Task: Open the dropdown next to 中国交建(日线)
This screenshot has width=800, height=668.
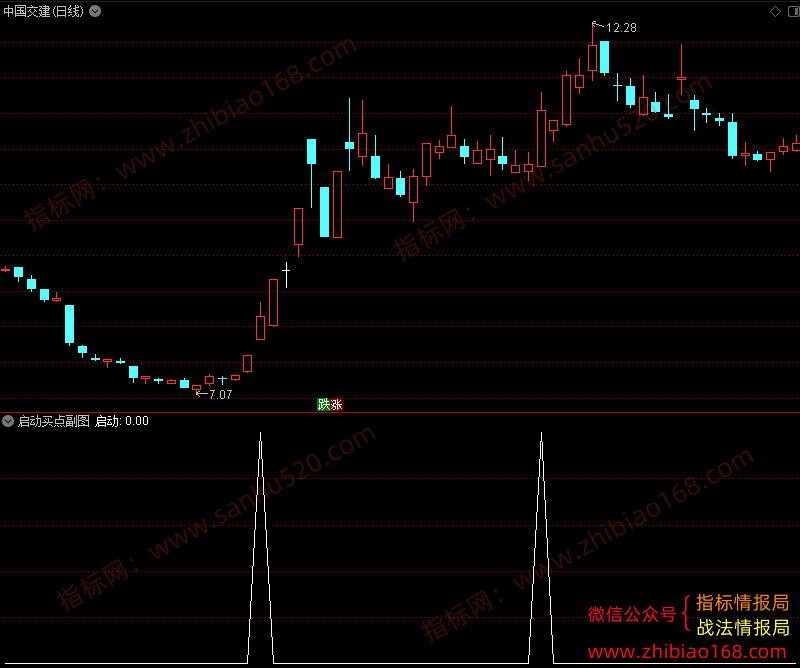Action: (x=95, y=11)
